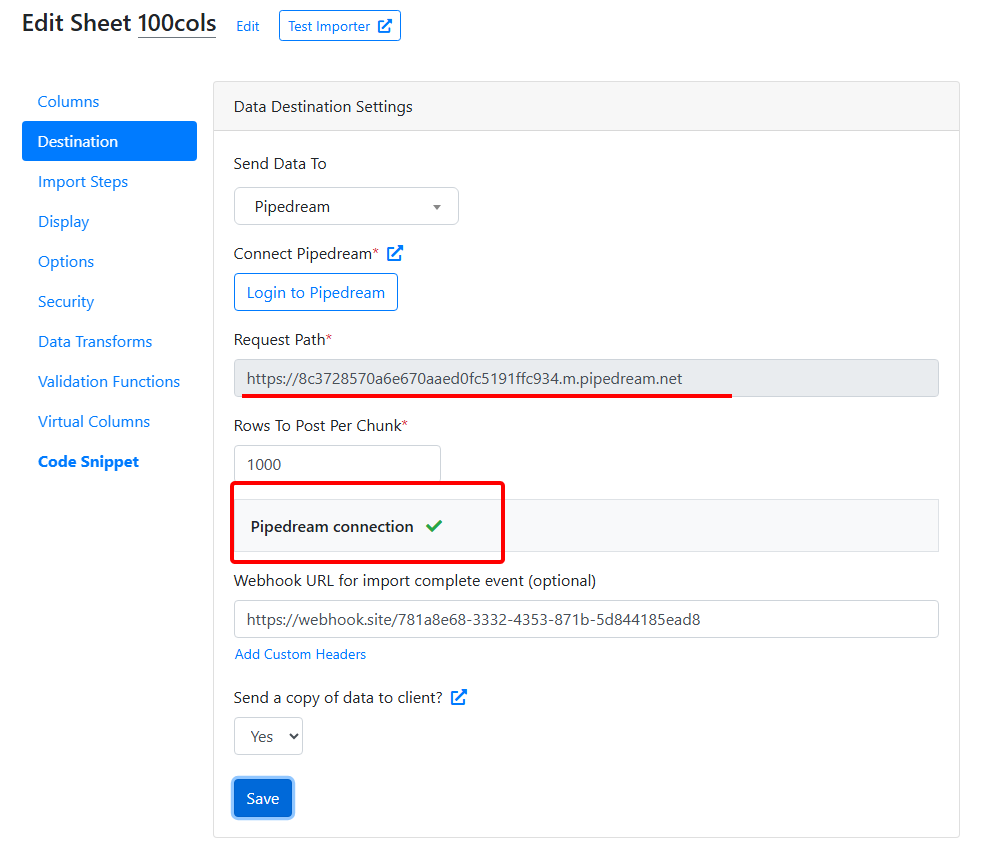
Task: Navigate to the Security section
Action: click(66, 302)
